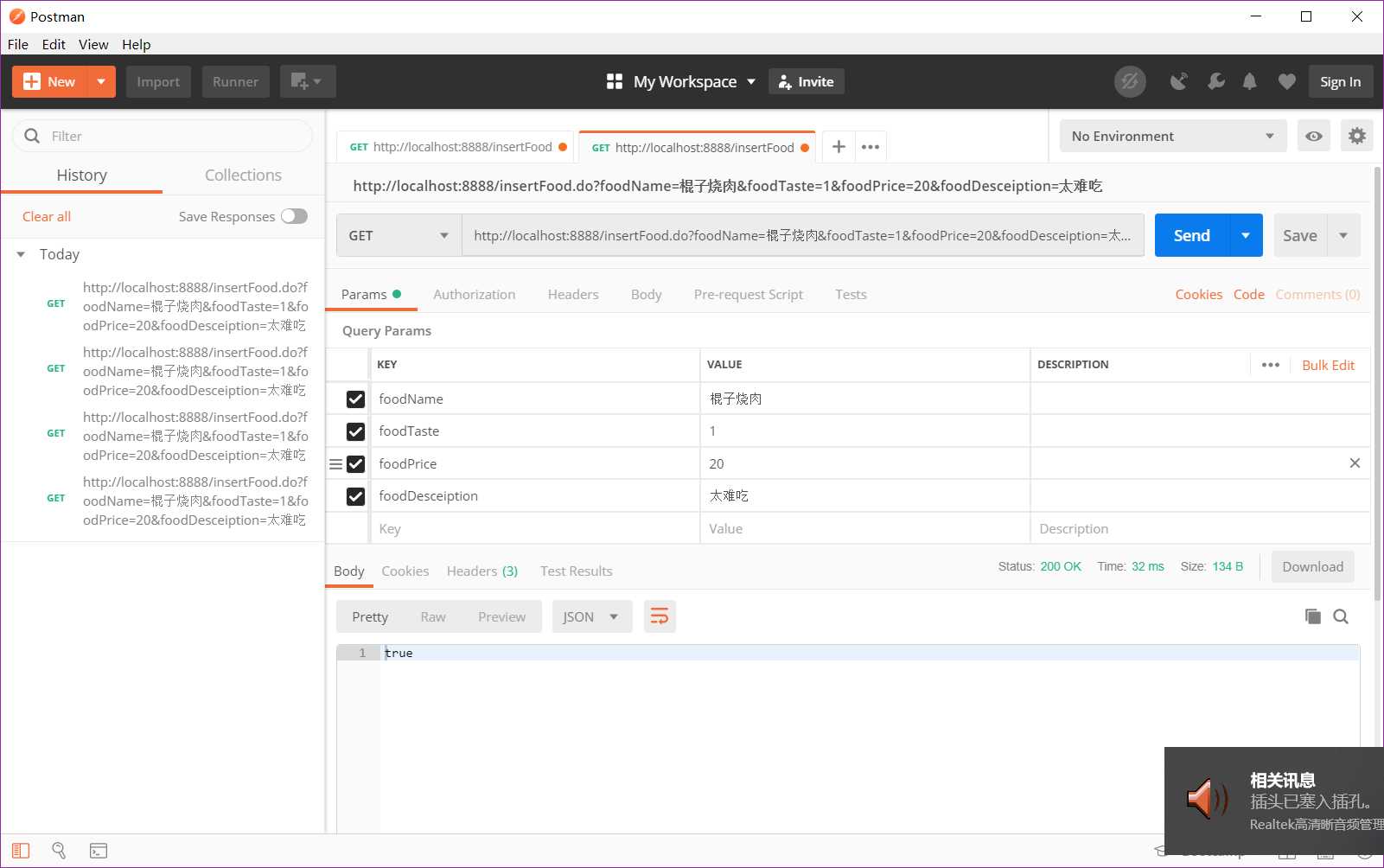The image size is (1384, 868).
Task: Remove the foodPrice param row
Action: click(x=1355, y=463)
